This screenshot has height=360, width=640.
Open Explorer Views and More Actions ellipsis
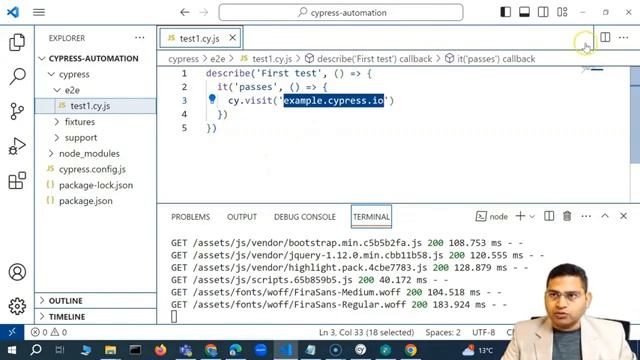point(140,38)
